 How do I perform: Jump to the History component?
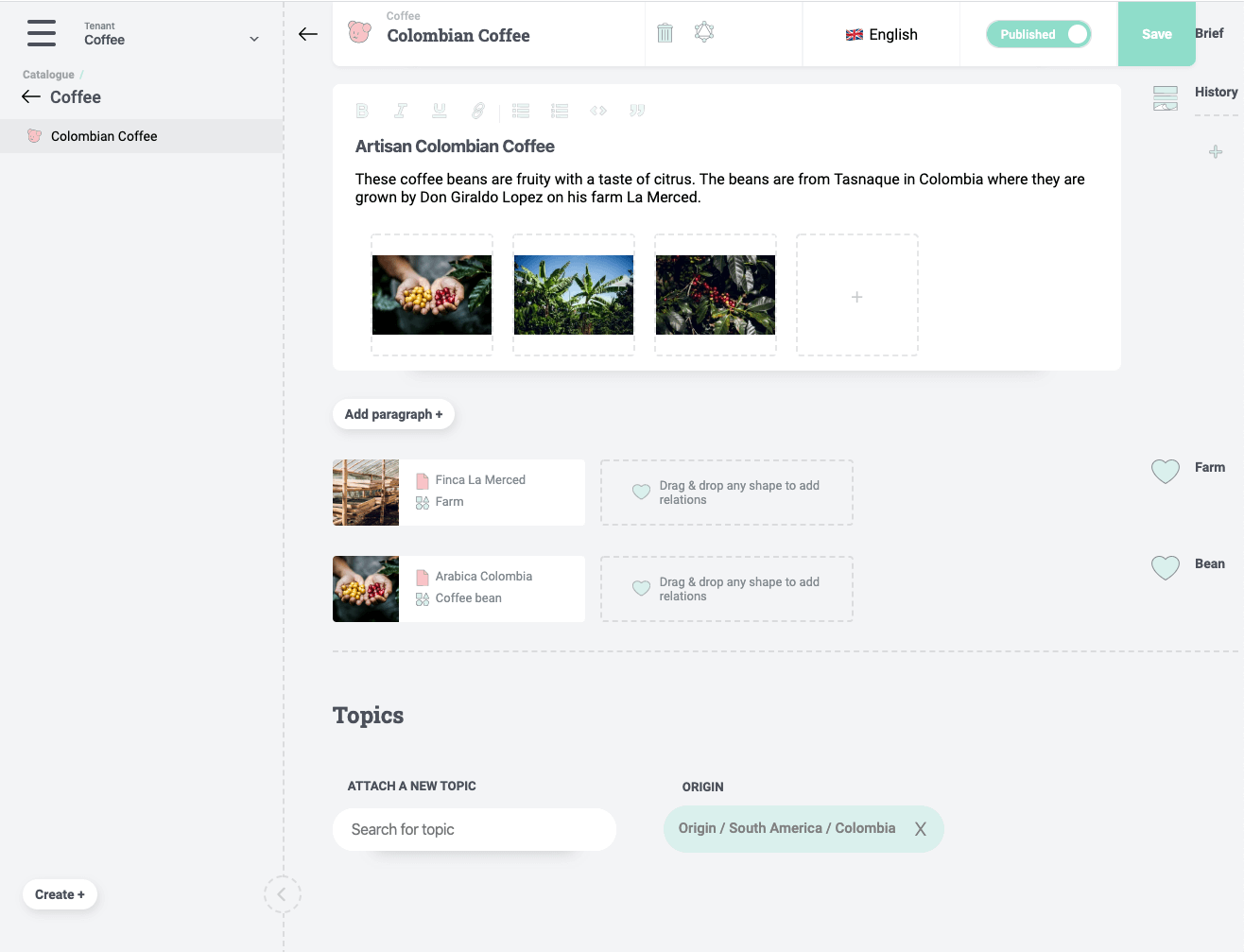click(x=1216, y=92)
